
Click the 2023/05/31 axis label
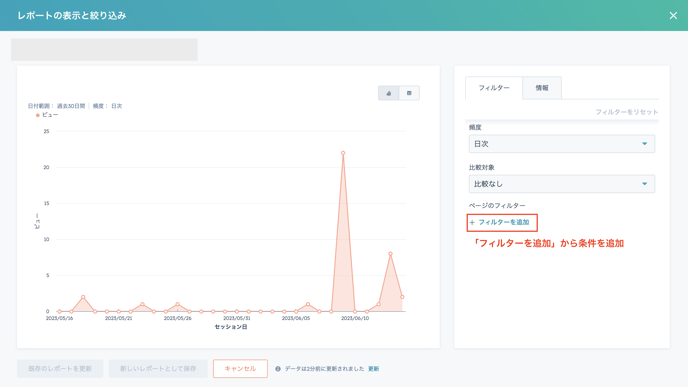coord(236,318)
